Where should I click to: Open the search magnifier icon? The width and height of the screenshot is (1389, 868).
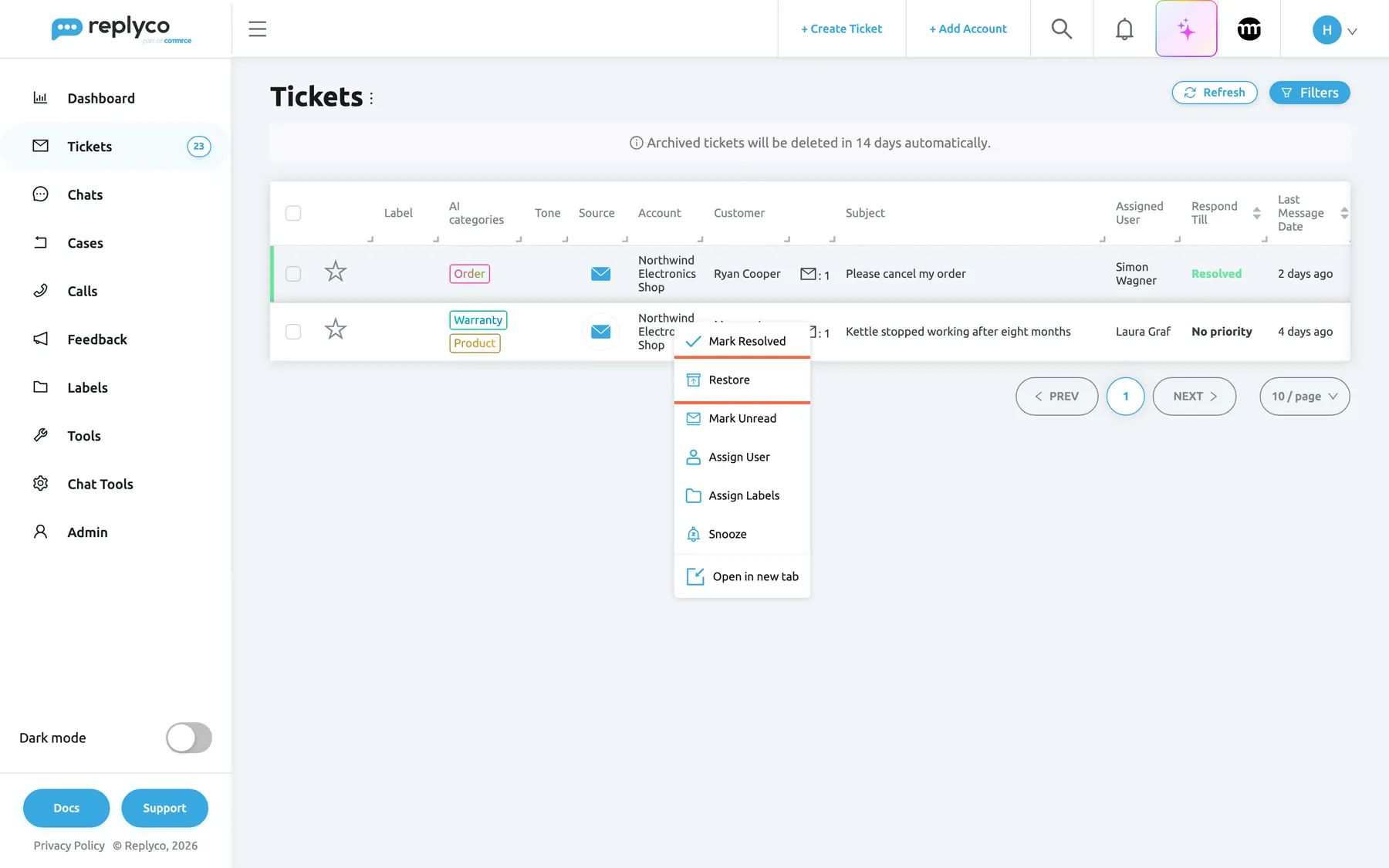[1062, 29]
